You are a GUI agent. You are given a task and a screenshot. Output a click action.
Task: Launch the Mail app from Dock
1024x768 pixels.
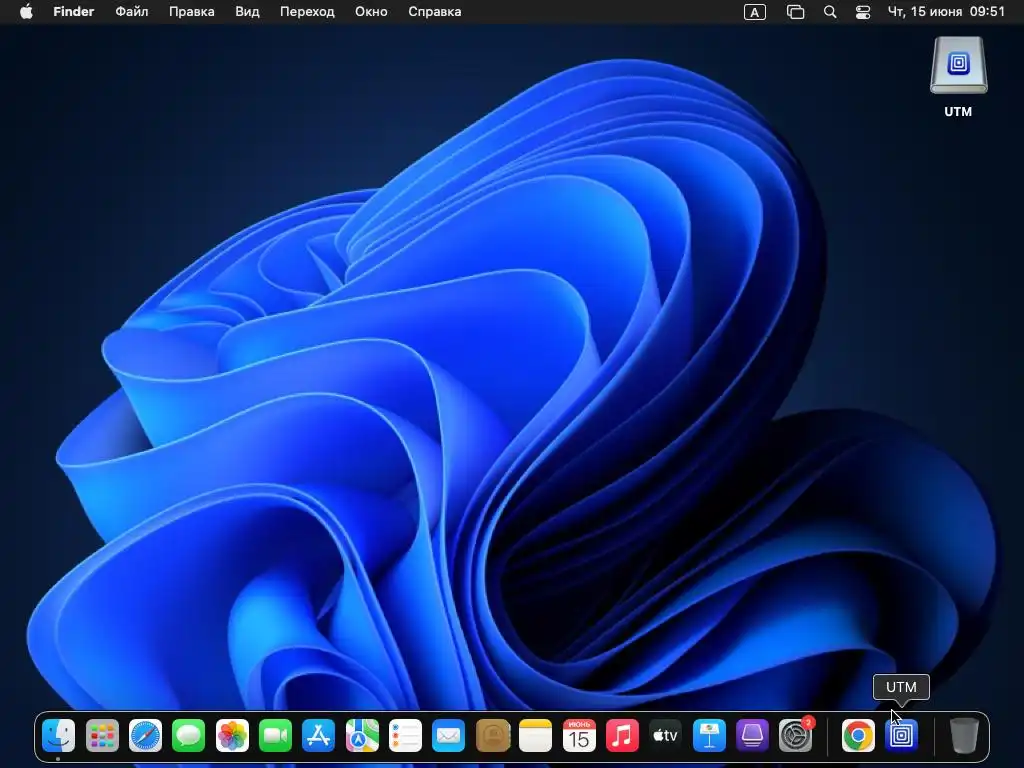point(449,736)
